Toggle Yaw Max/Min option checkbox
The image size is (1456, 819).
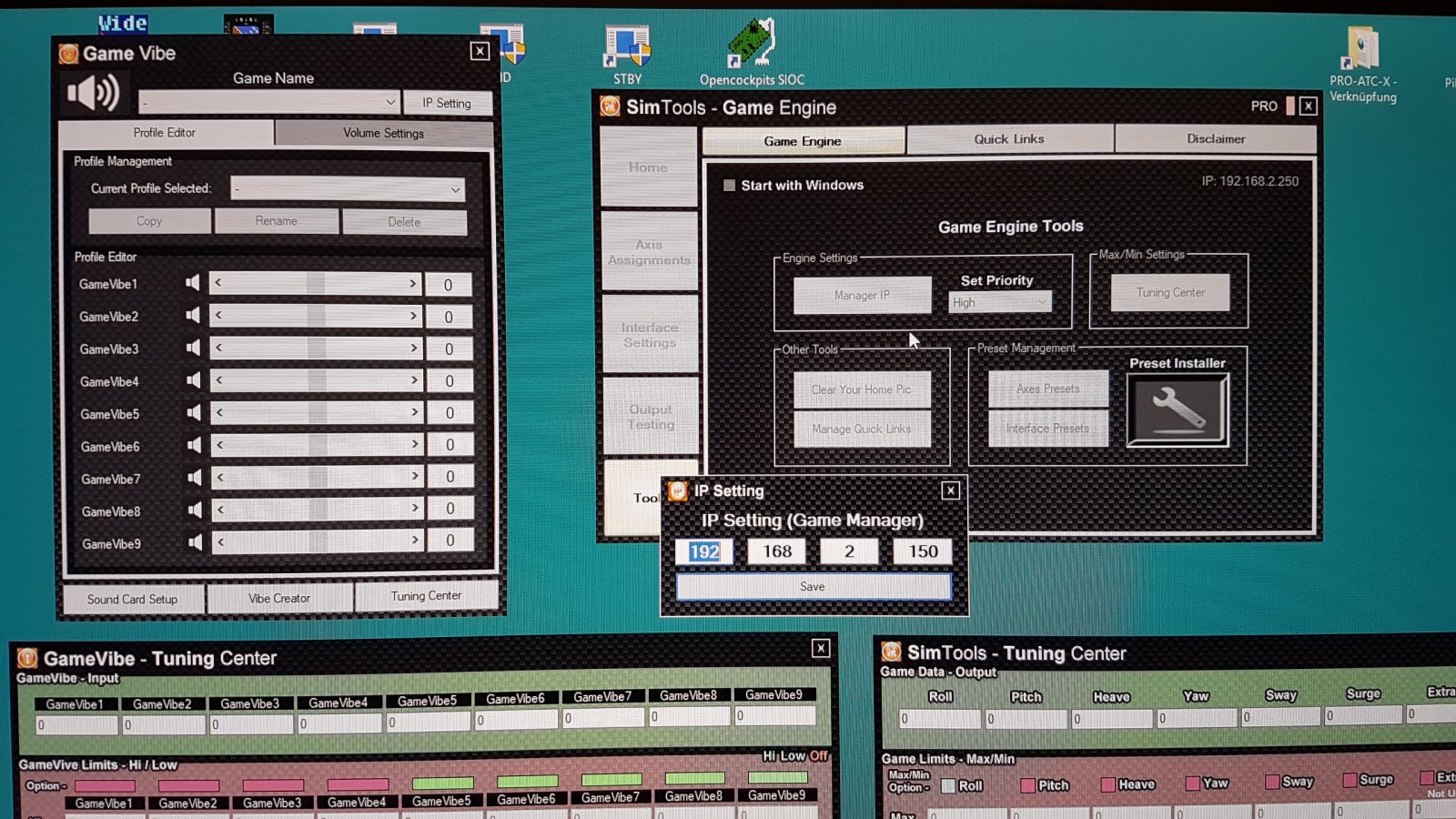[1193, 783]
